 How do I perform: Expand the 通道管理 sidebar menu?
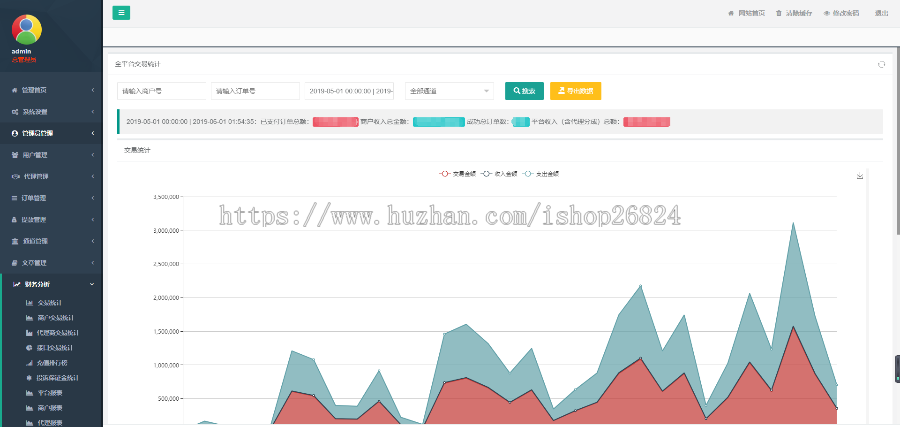[x=51, y=241]
